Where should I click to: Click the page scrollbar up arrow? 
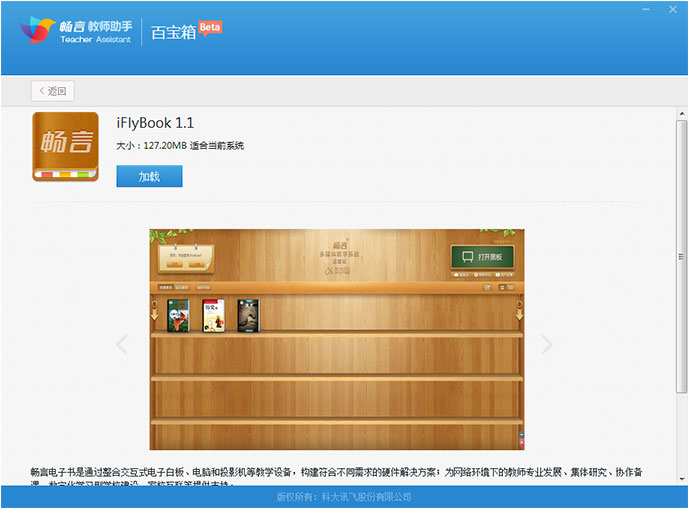tap(682, 114)
